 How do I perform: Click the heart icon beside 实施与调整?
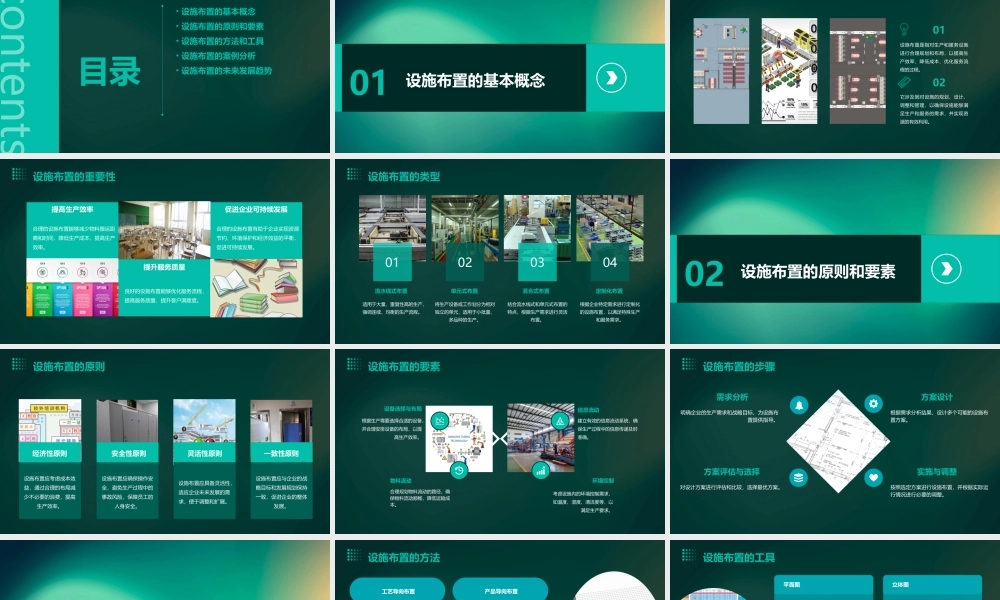click(x=873, y=477)
